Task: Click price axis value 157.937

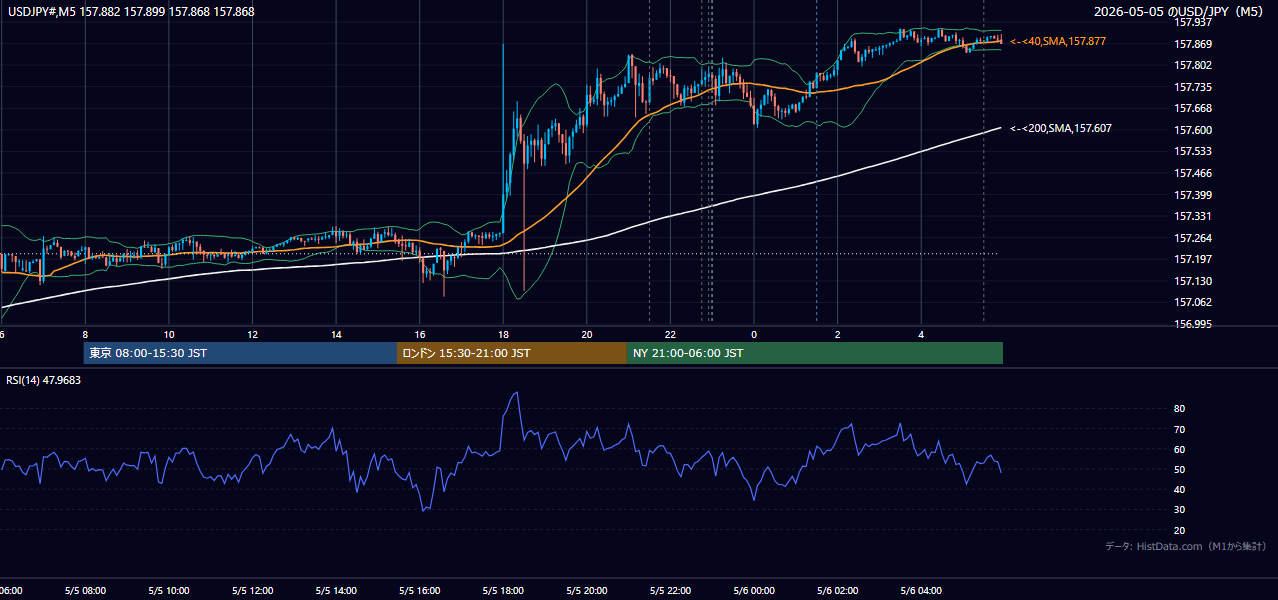Action: point(1192,21)
